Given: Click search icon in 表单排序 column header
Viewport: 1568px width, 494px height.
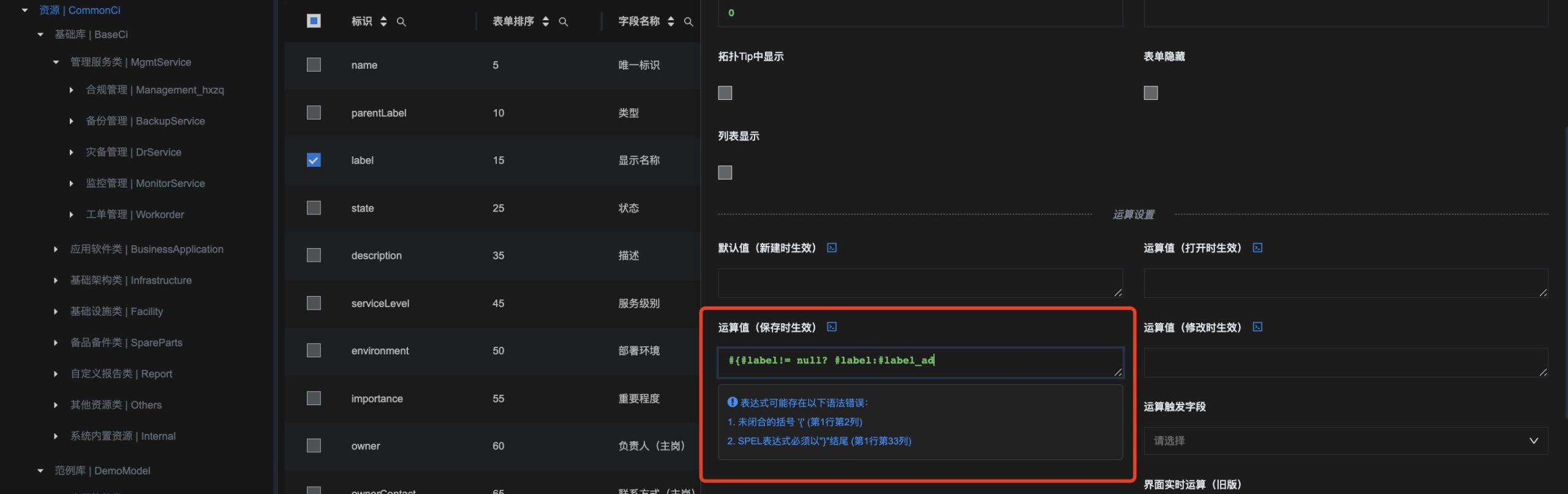Looking at the screenshot, I should (x=563, y=22).
